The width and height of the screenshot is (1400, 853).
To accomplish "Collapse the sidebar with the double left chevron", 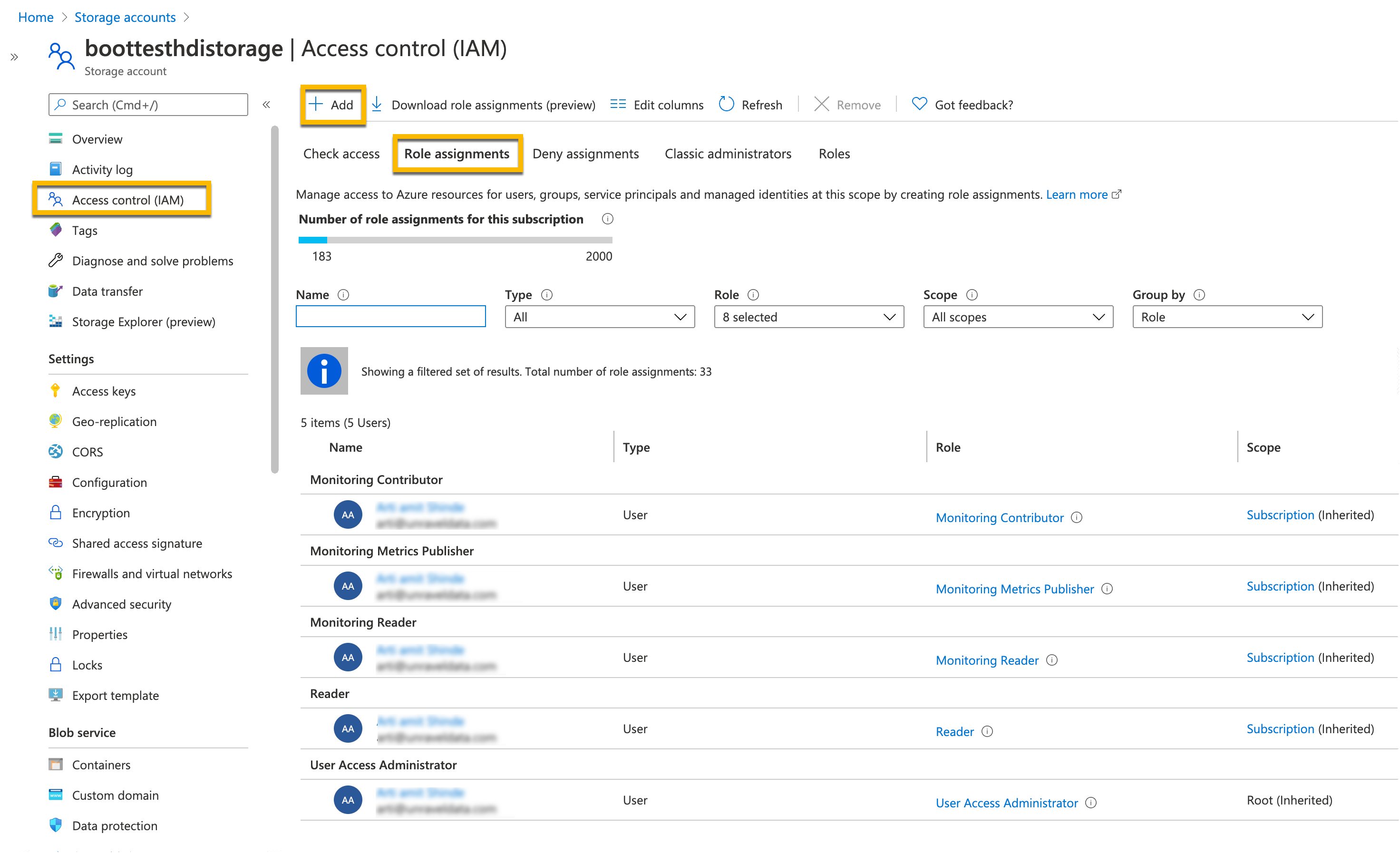I will click(266, 105).
